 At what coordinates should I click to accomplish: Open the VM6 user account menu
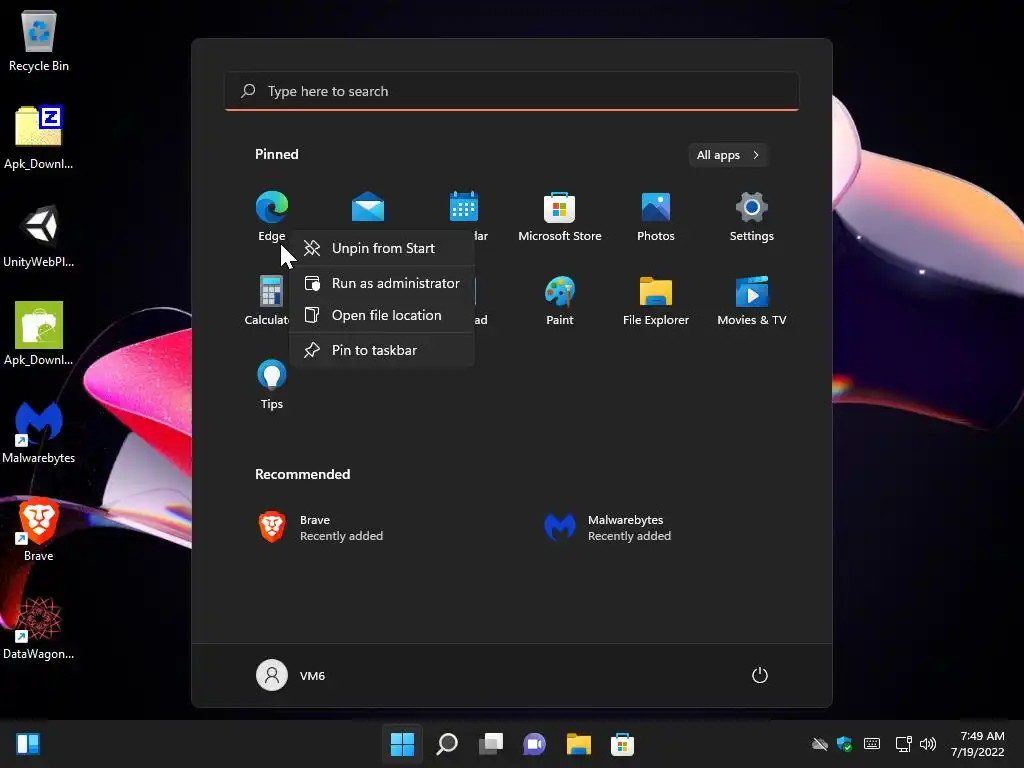pyautogui.click(x=291, y=675)
